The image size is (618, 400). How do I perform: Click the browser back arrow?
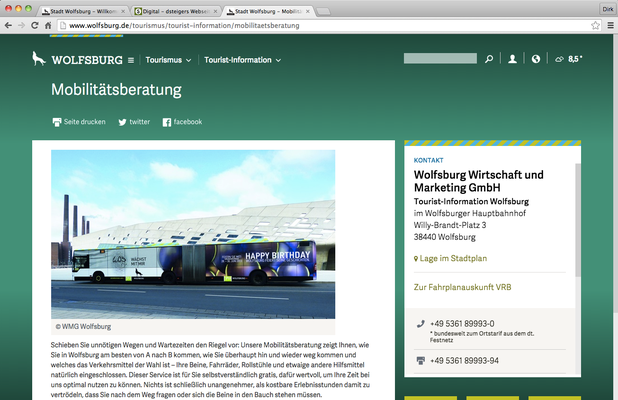pyautogui.click(x=8, y=26)
